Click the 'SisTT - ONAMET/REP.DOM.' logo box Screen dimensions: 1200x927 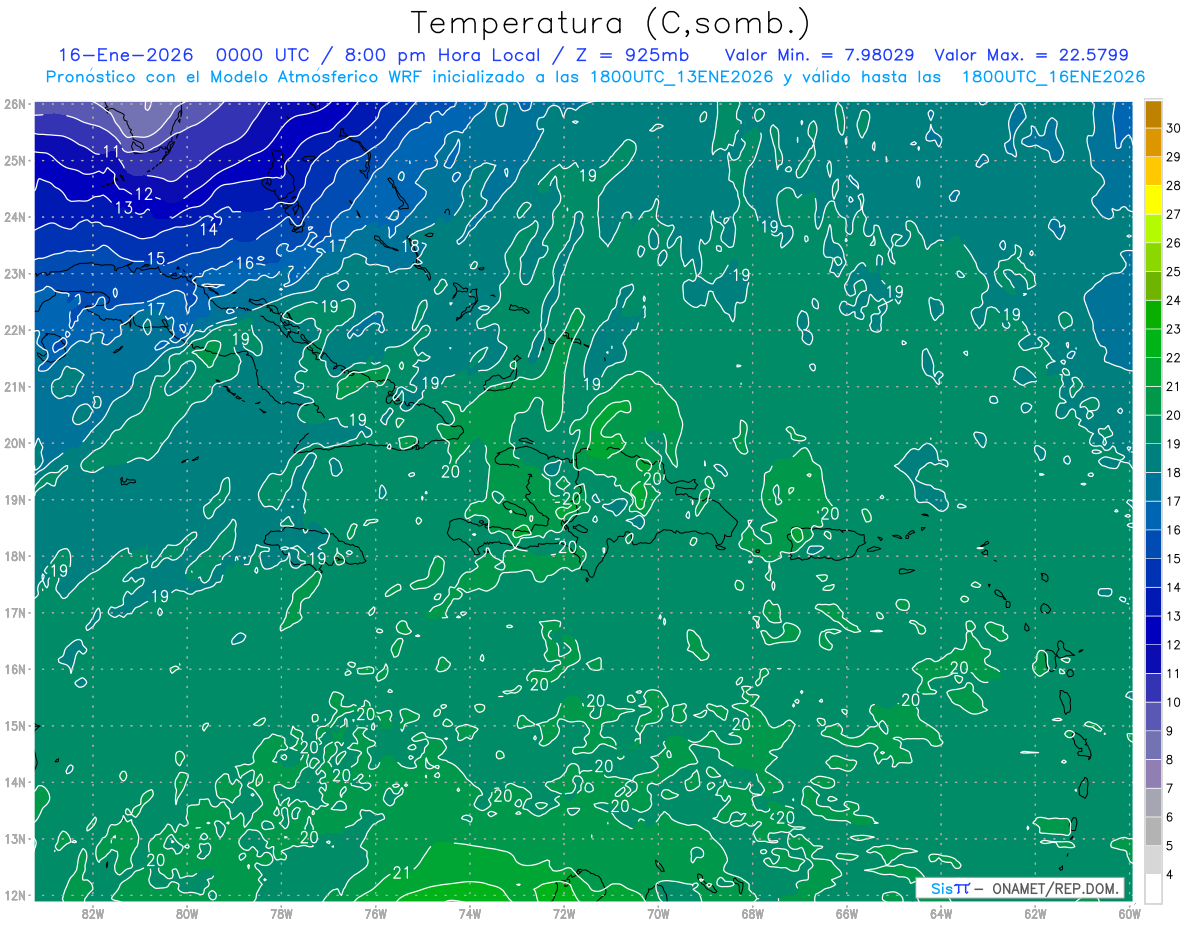coord(1020,888)
